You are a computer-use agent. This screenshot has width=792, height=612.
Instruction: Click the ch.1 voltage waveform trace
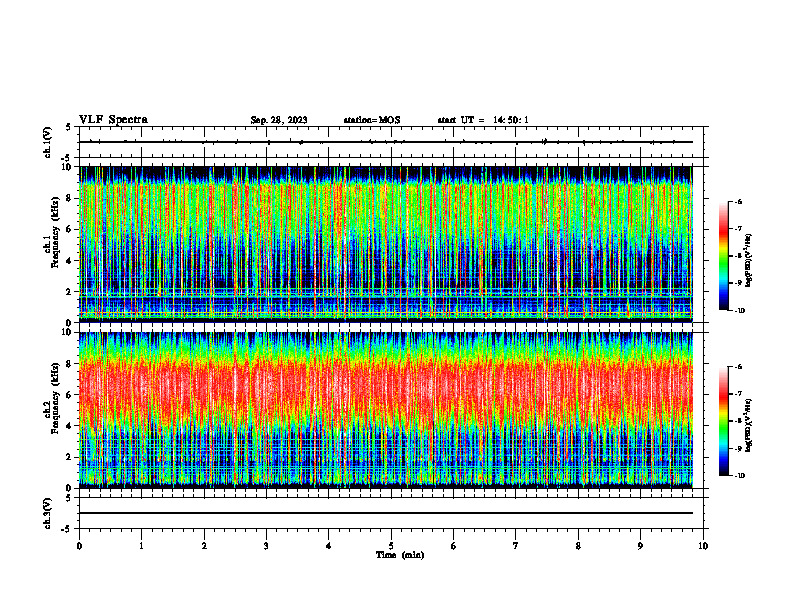pos(386,142)
